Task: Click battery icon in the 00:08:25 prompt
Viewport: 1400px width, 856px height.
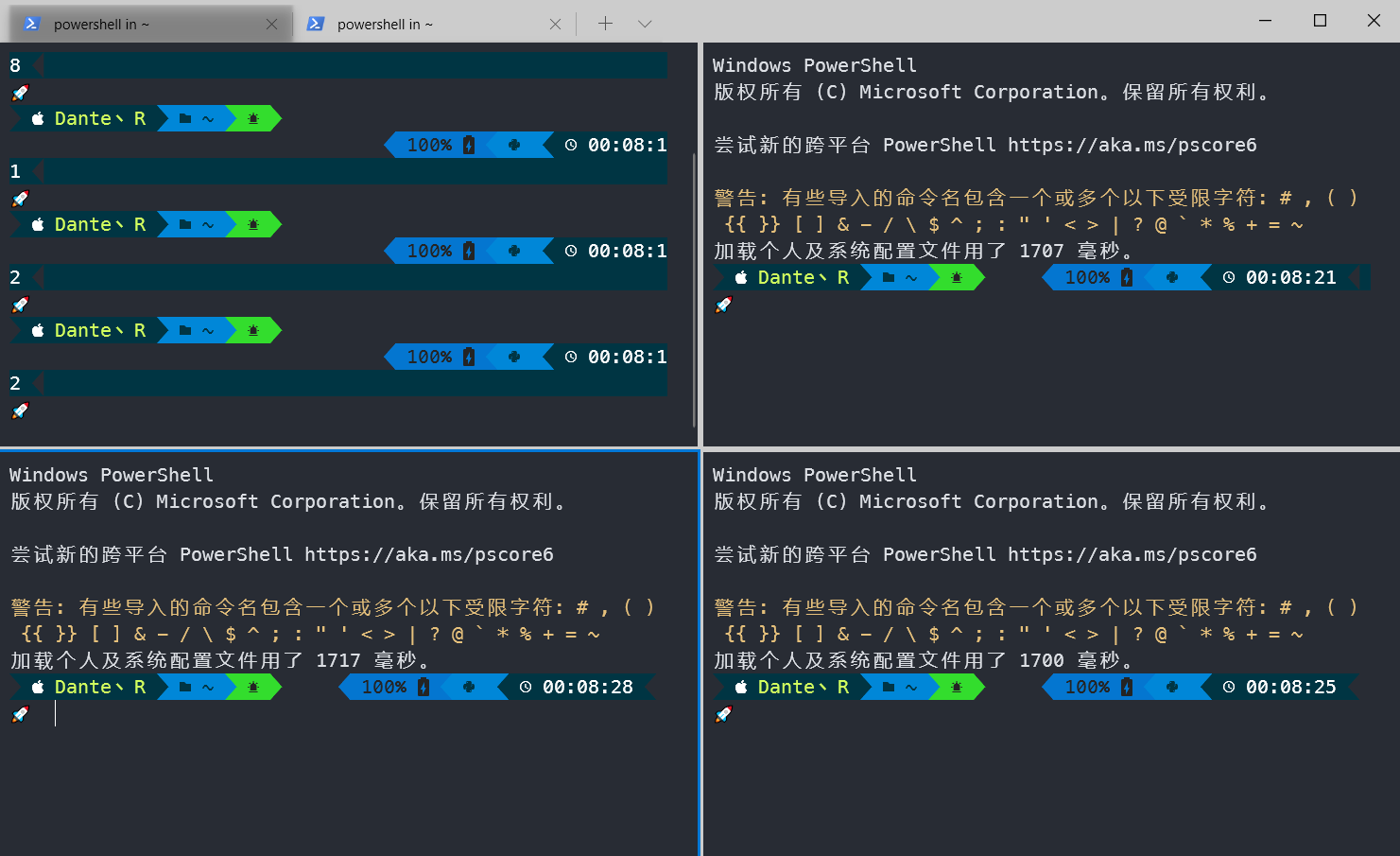Action: [x=1127, y=687]
